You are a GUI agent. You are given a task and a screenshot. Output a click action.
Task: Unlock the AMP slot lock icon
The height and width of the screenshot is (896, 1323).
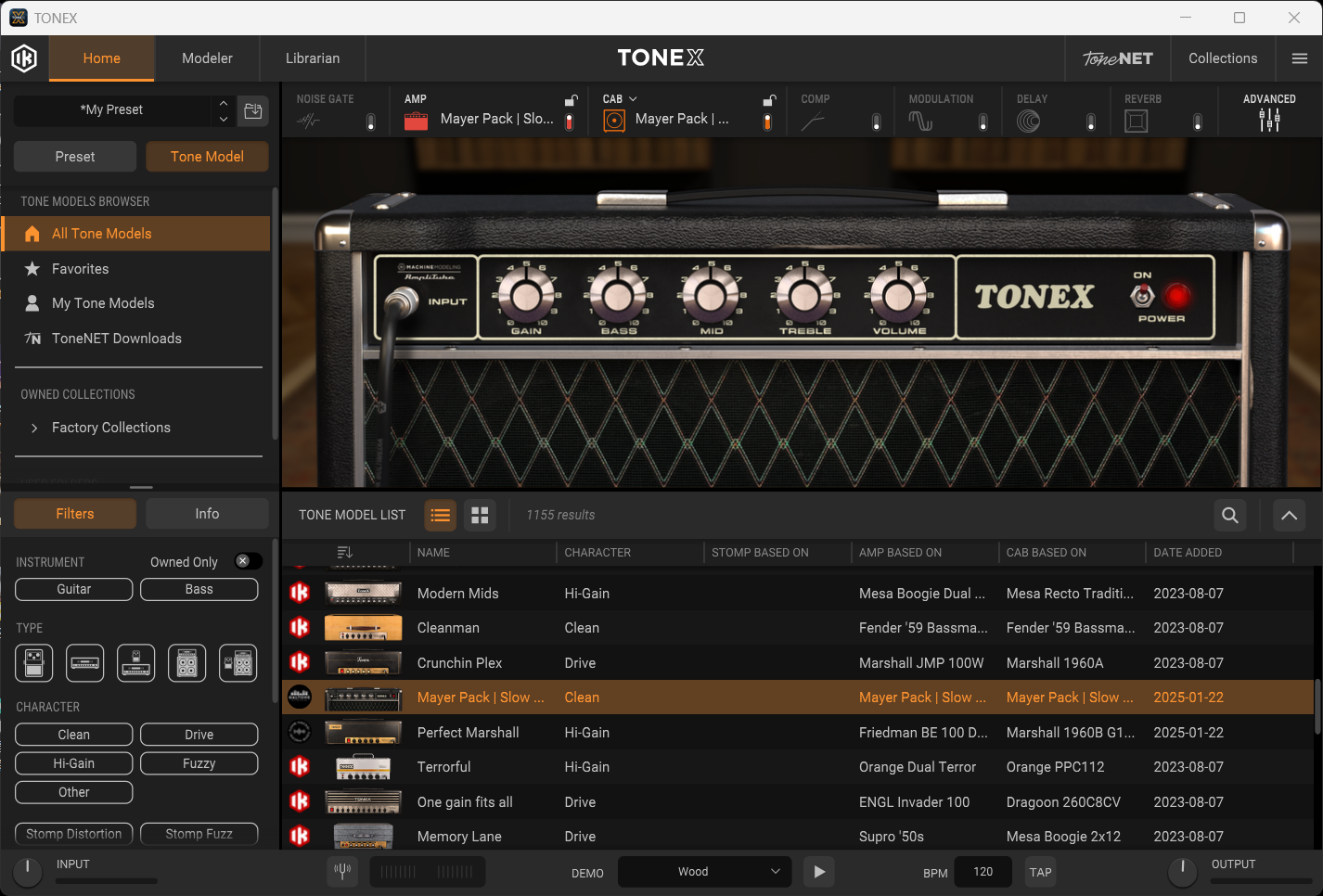pyautogui.click(x=572, y=100)
